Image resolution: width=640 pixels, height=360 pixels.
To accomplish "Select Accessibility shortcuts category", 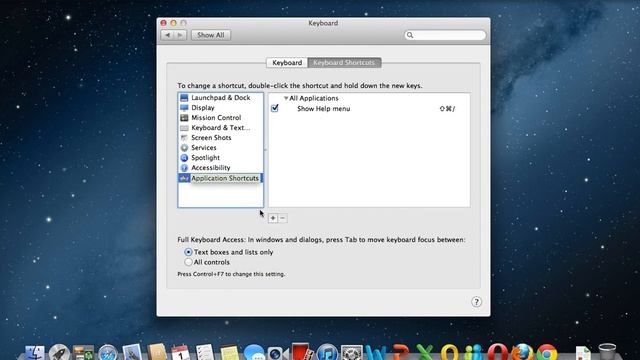I will click(x=220, y=168).
